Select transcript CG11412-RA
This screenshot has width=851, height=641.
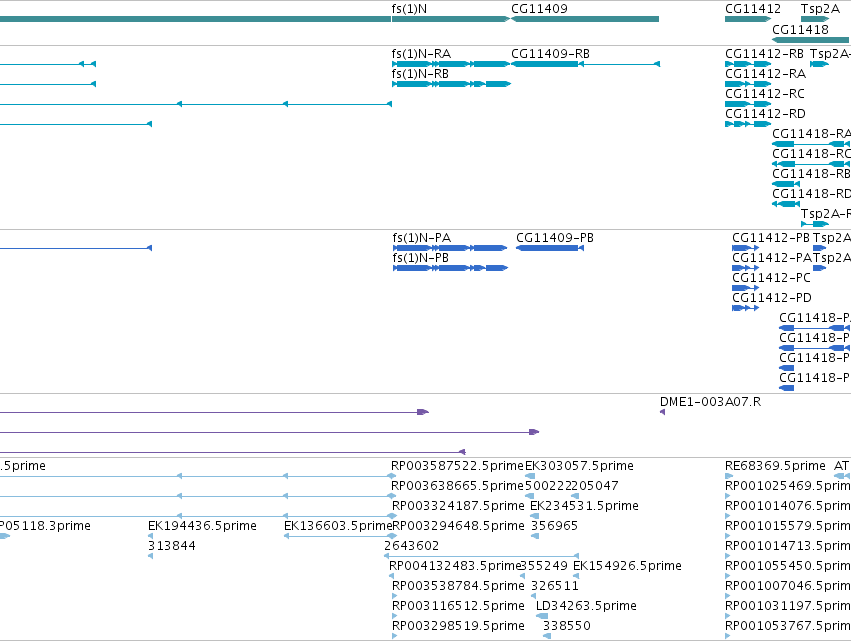765,74
